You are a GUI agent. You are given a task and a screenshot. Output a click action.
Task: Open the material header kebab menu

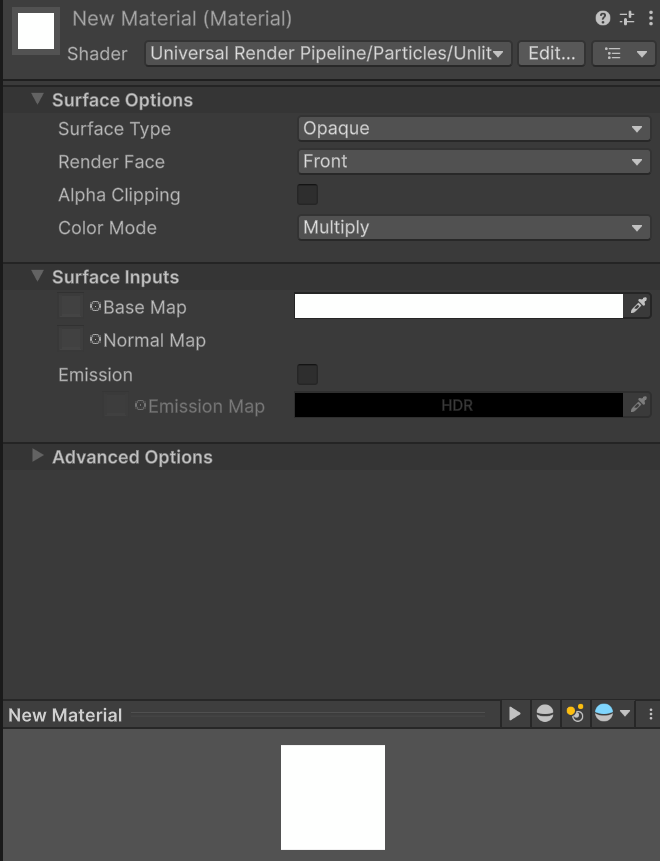point(651,19)
